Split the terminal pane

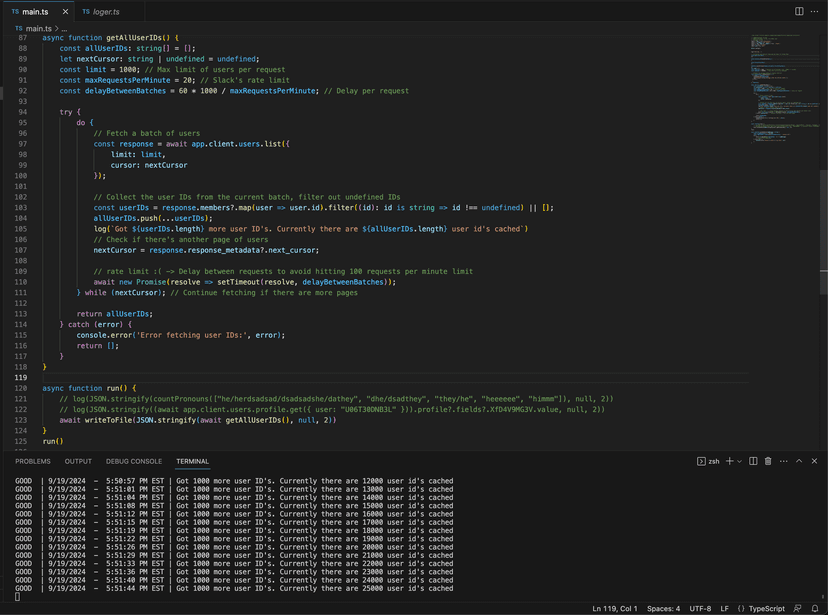tap(753, 461)
